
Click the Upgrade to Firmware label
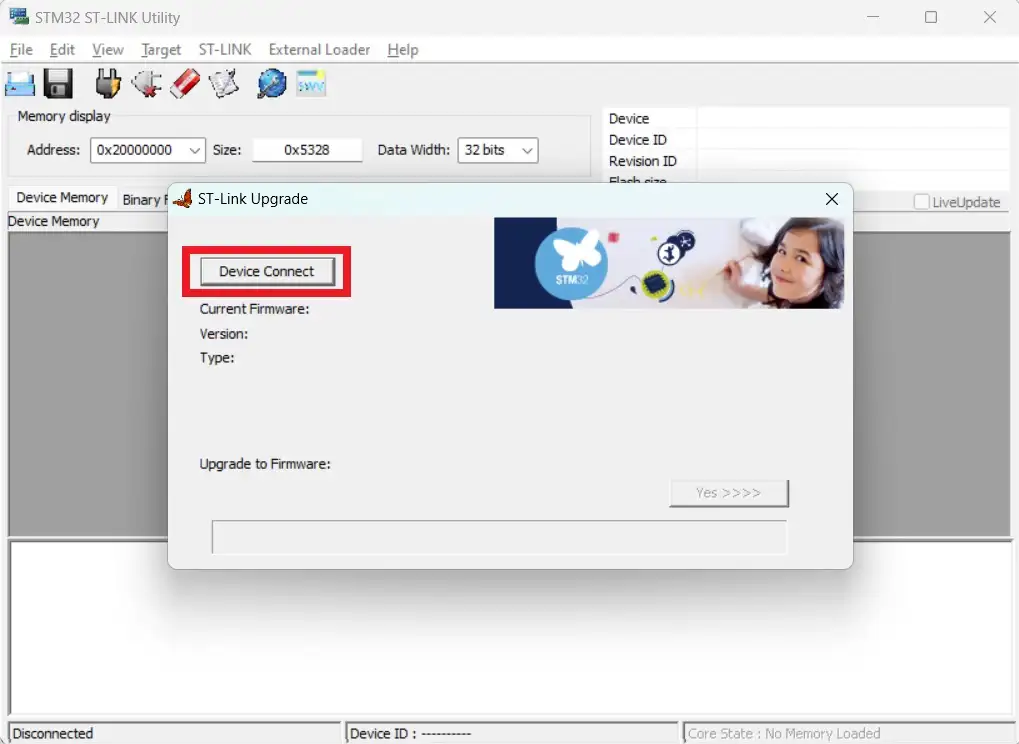coord(265,464)
